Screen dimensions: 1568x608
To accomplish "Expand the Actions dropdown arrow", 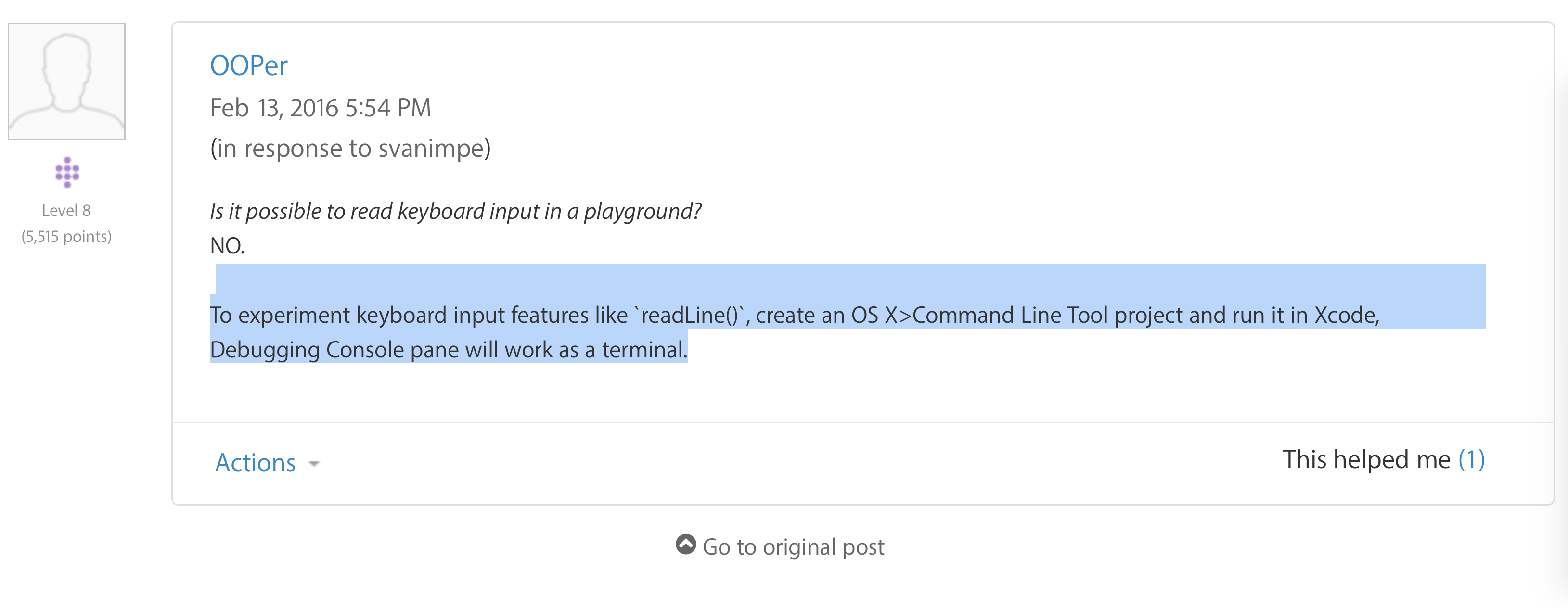I will tap(314, 464).
